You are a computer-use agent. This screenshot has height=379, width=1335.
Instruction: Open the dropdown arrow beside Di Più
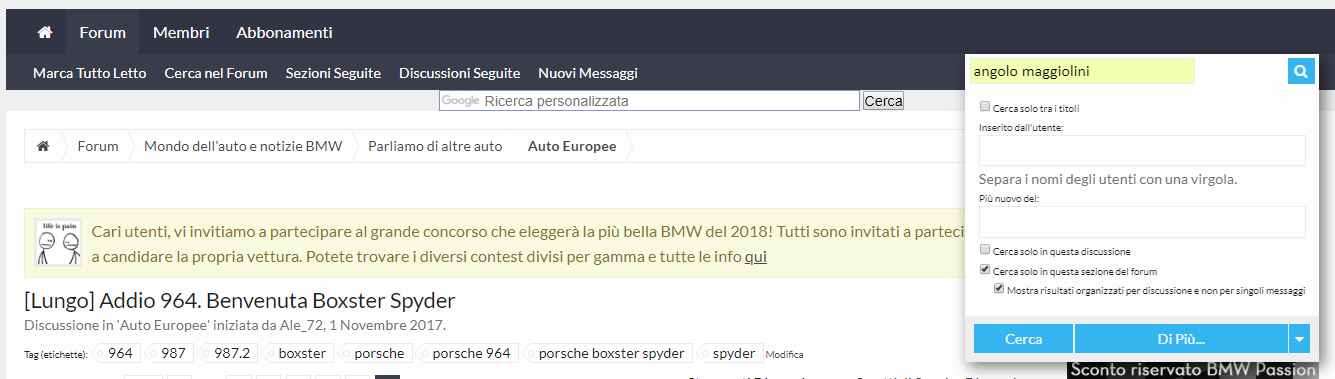(x=1300, y=339)
